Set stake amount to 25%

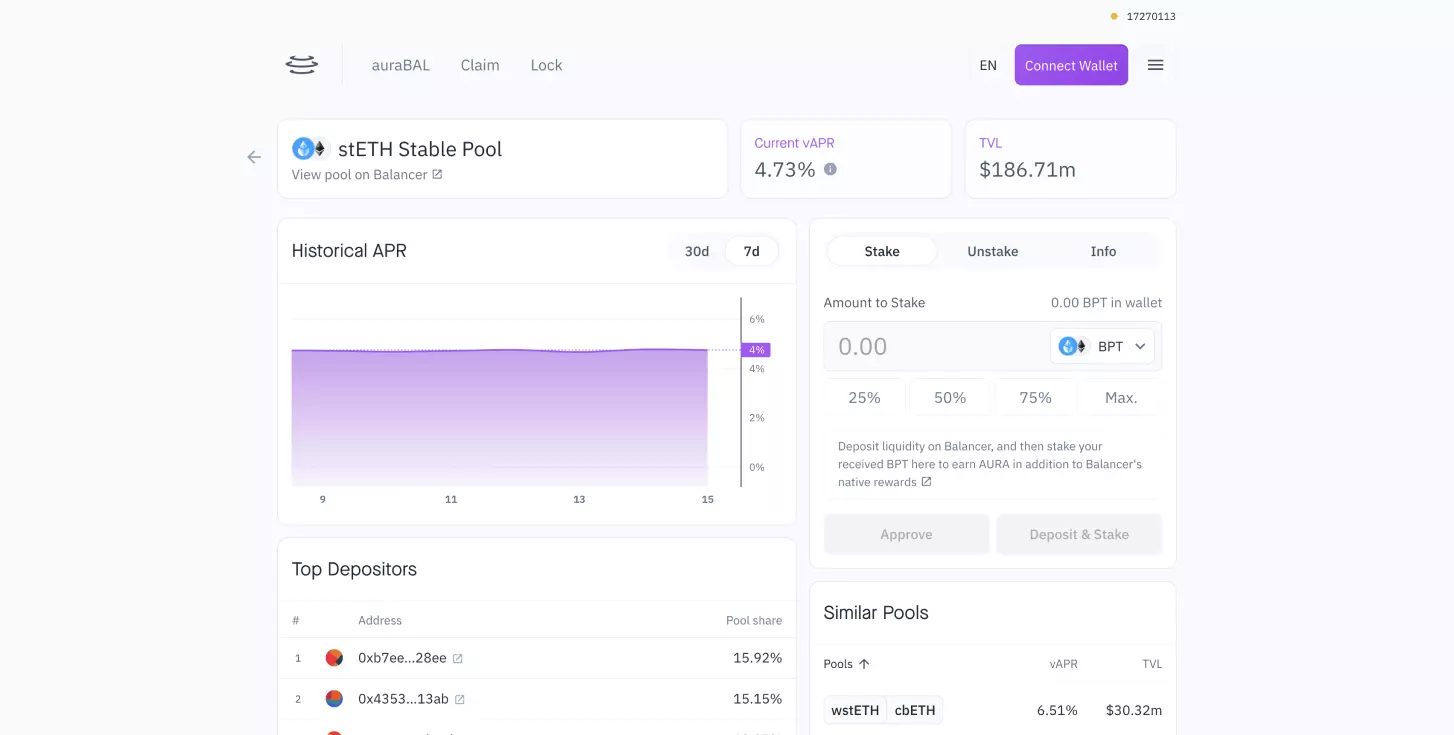tap(864, 397)
